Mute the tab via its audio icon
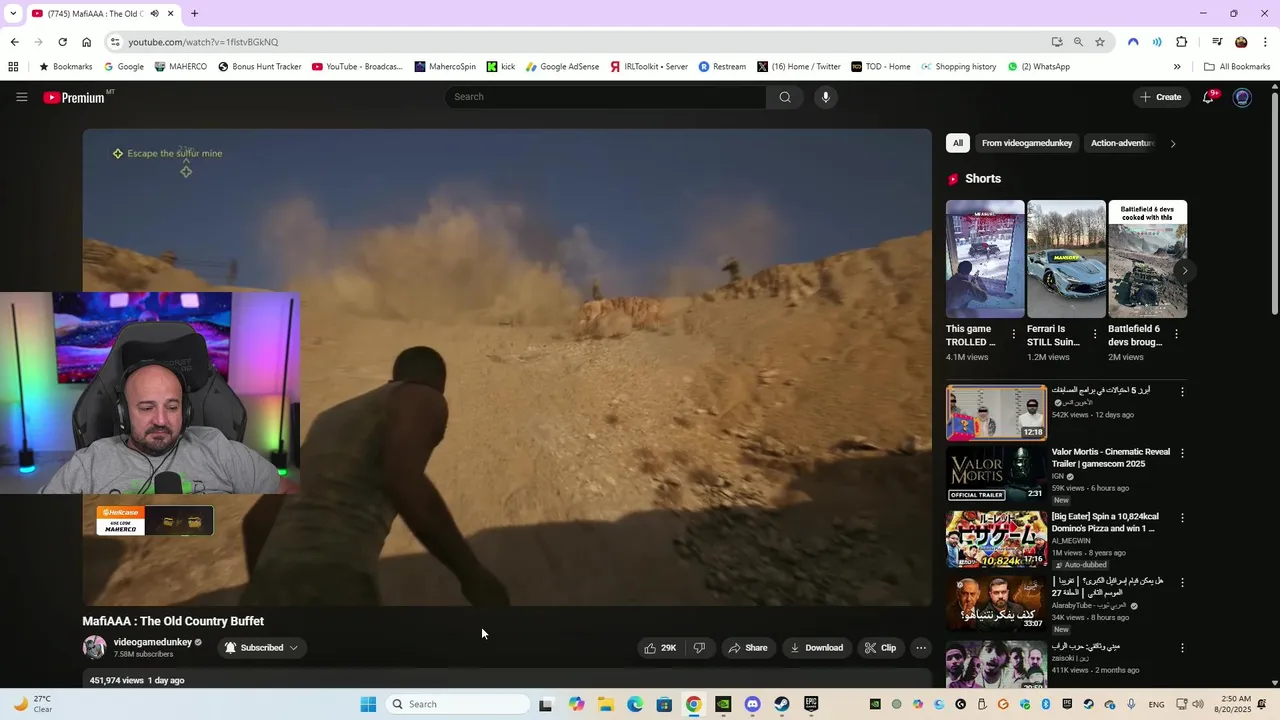Viewport: 1280px width, 720px height. click(154, 14)
